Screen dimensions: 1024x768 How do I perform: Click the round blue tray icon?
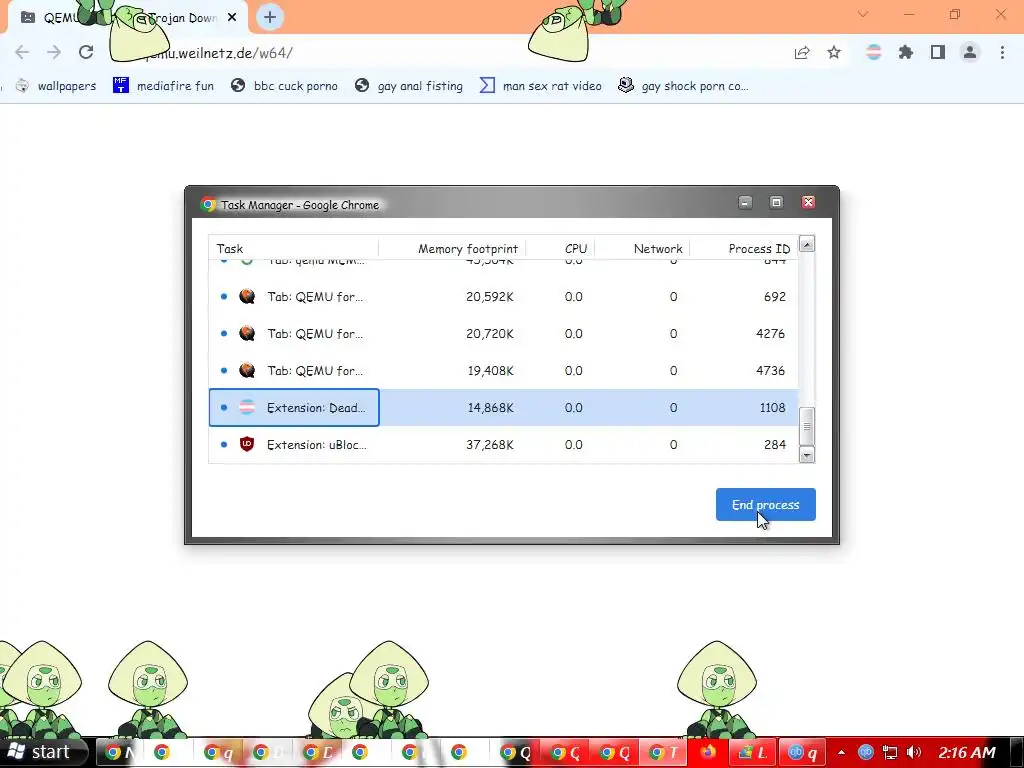(866, 752)
